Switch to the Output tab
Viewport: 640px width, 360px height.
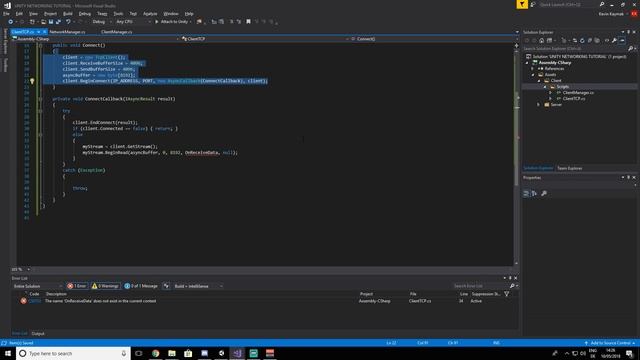coord(38,333)
